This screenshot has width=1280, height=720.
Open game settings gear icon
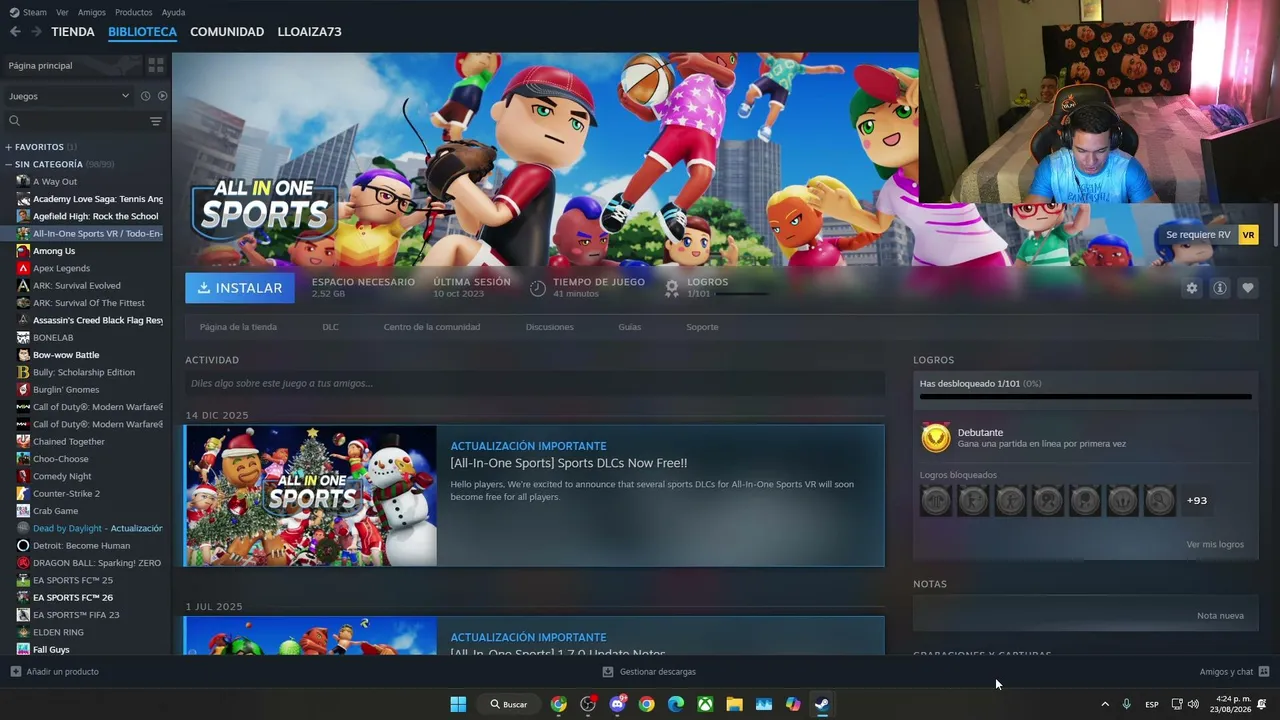(1191, 288)
